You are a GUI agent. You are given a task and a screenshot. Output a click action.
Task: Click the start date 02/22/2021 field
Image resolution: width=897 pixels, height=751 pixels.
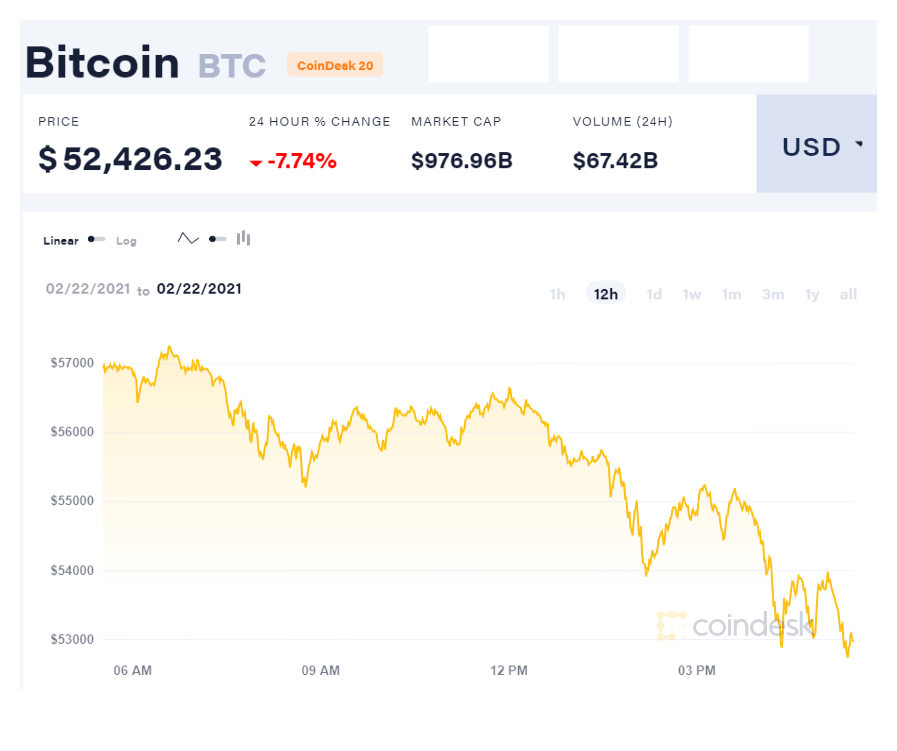pos(88,289)
